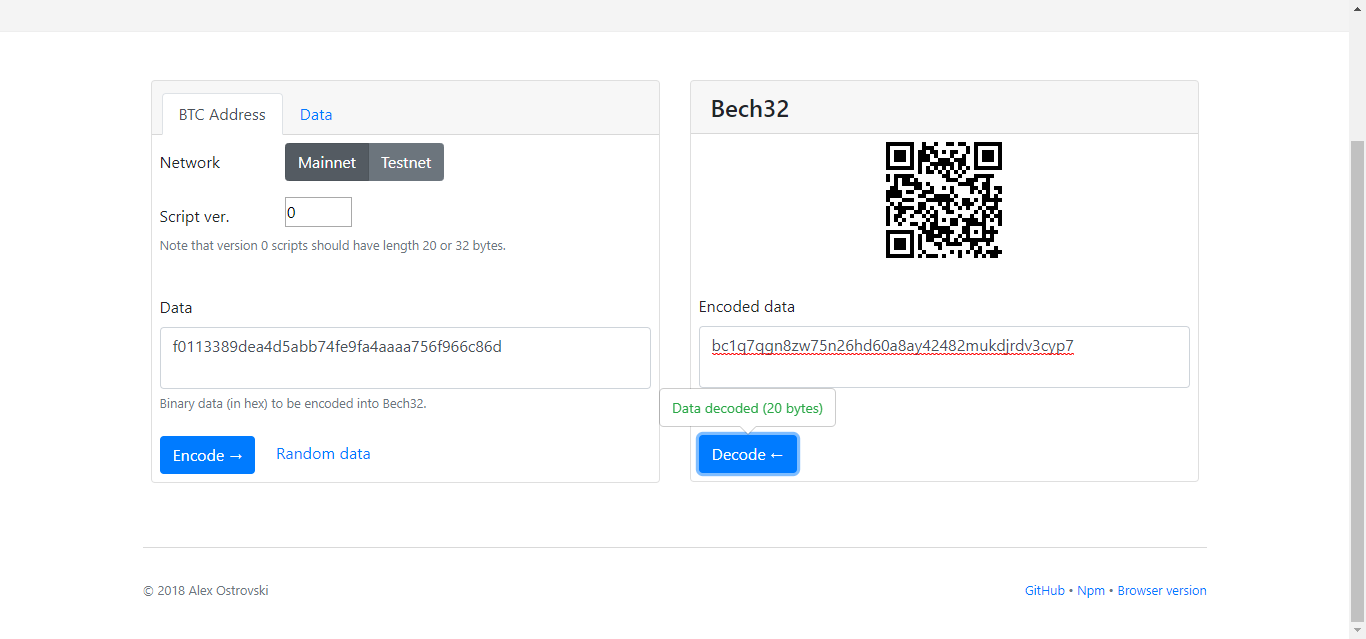Click the Script ver. number field

point(318,212)
